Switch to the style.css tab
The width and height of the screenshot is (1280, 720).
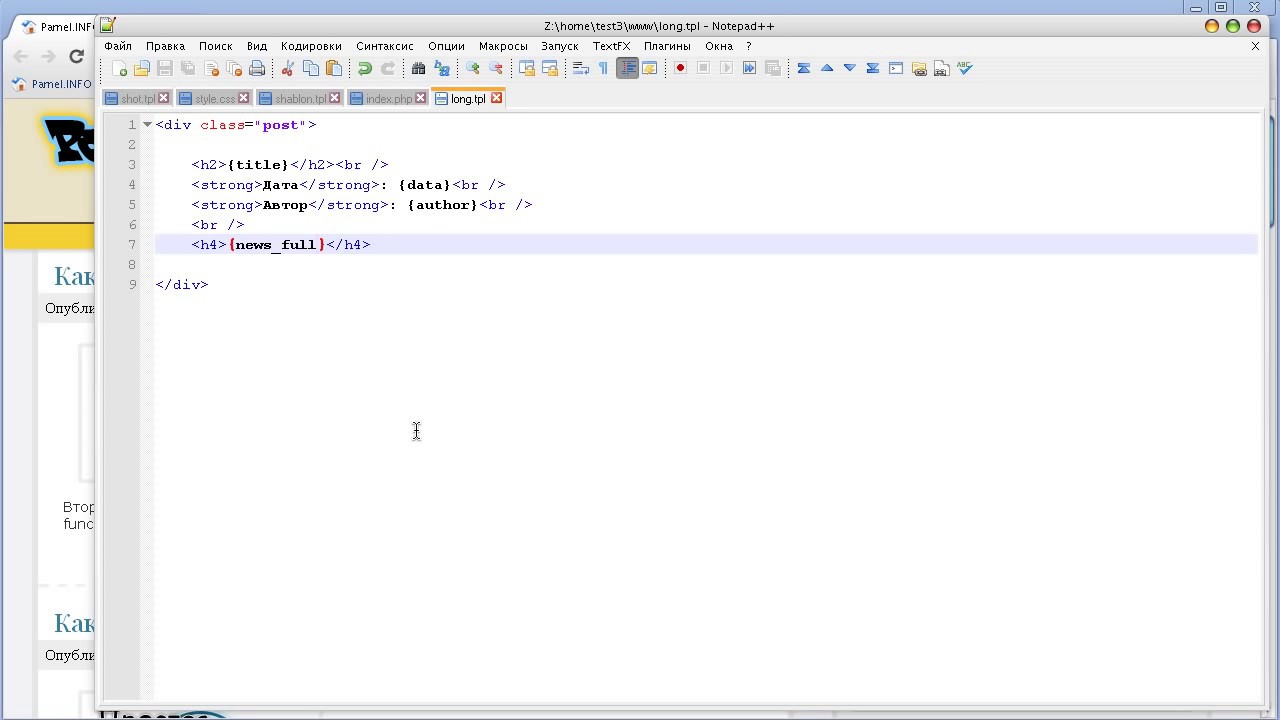(214, 98)
